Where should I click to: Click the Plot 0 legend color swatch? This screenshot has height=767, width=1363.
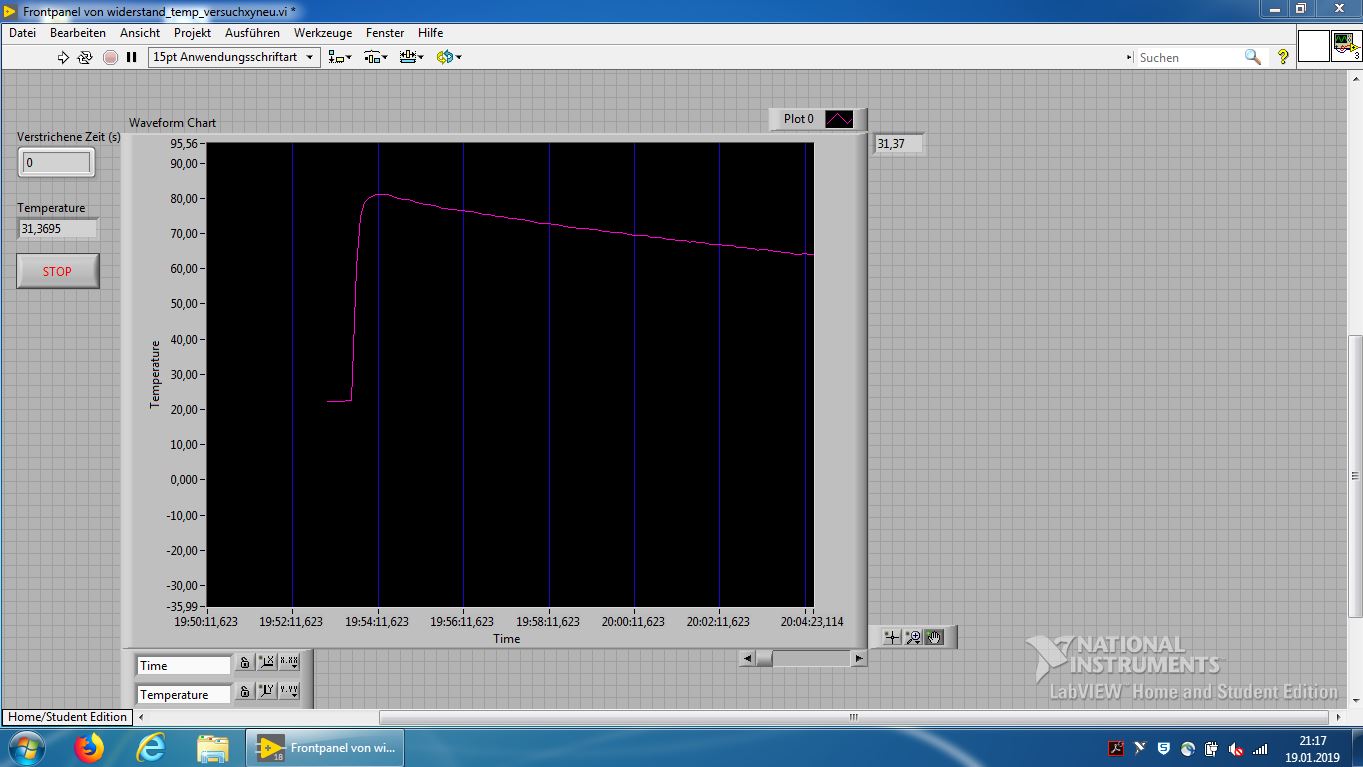[x=839, y=119]
